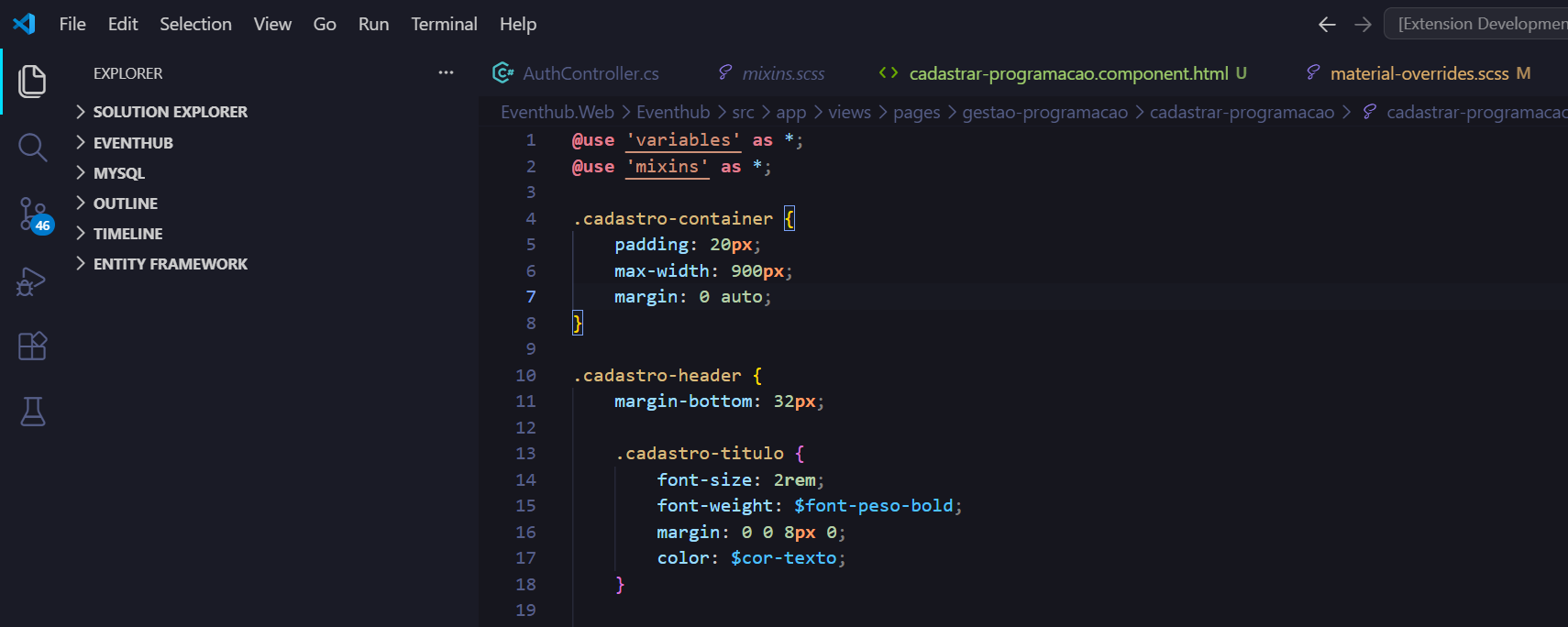The image size is (1568, 627).
Task: Open the Run menu
Action: click(x=373, y=25)
